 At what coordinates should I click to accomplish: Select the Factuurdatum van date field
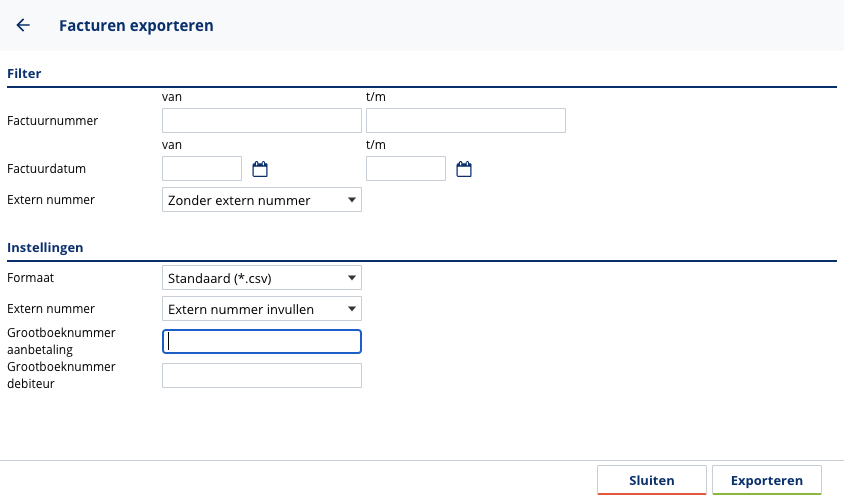click(x=202, y=169)
